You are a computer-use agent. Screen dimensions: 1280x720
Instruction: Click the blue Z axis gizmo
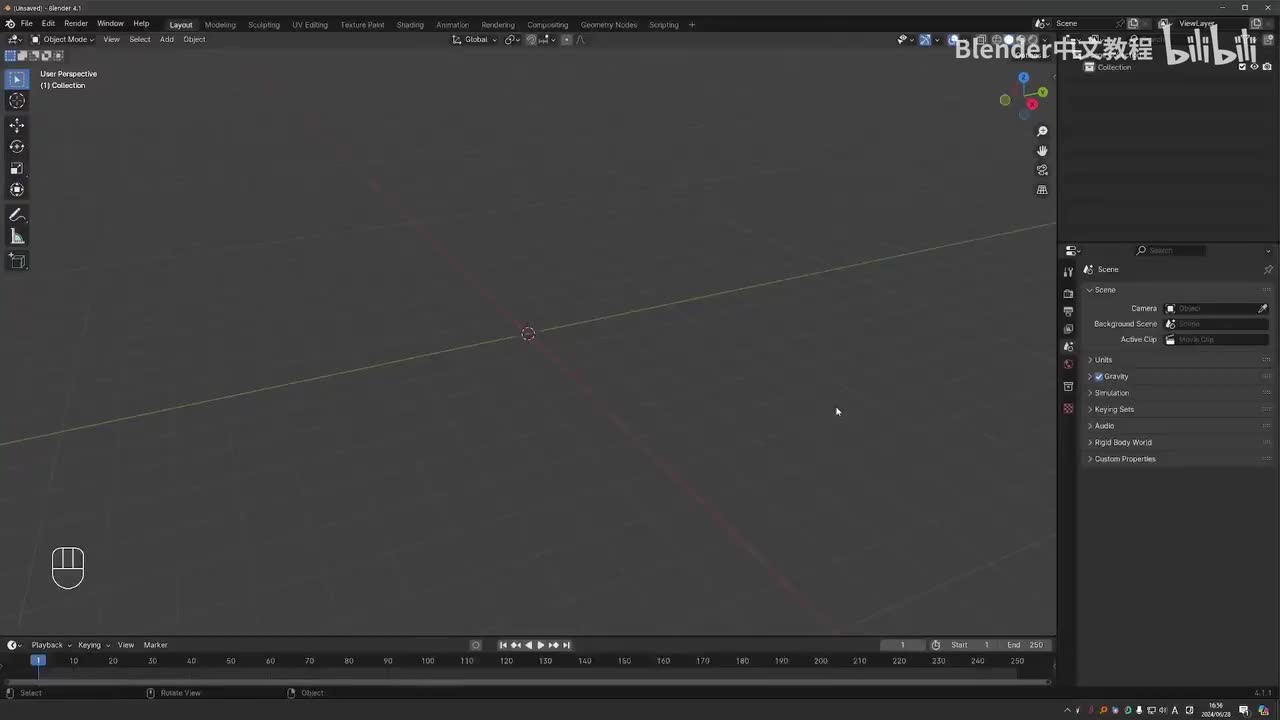click(1023, 77)
